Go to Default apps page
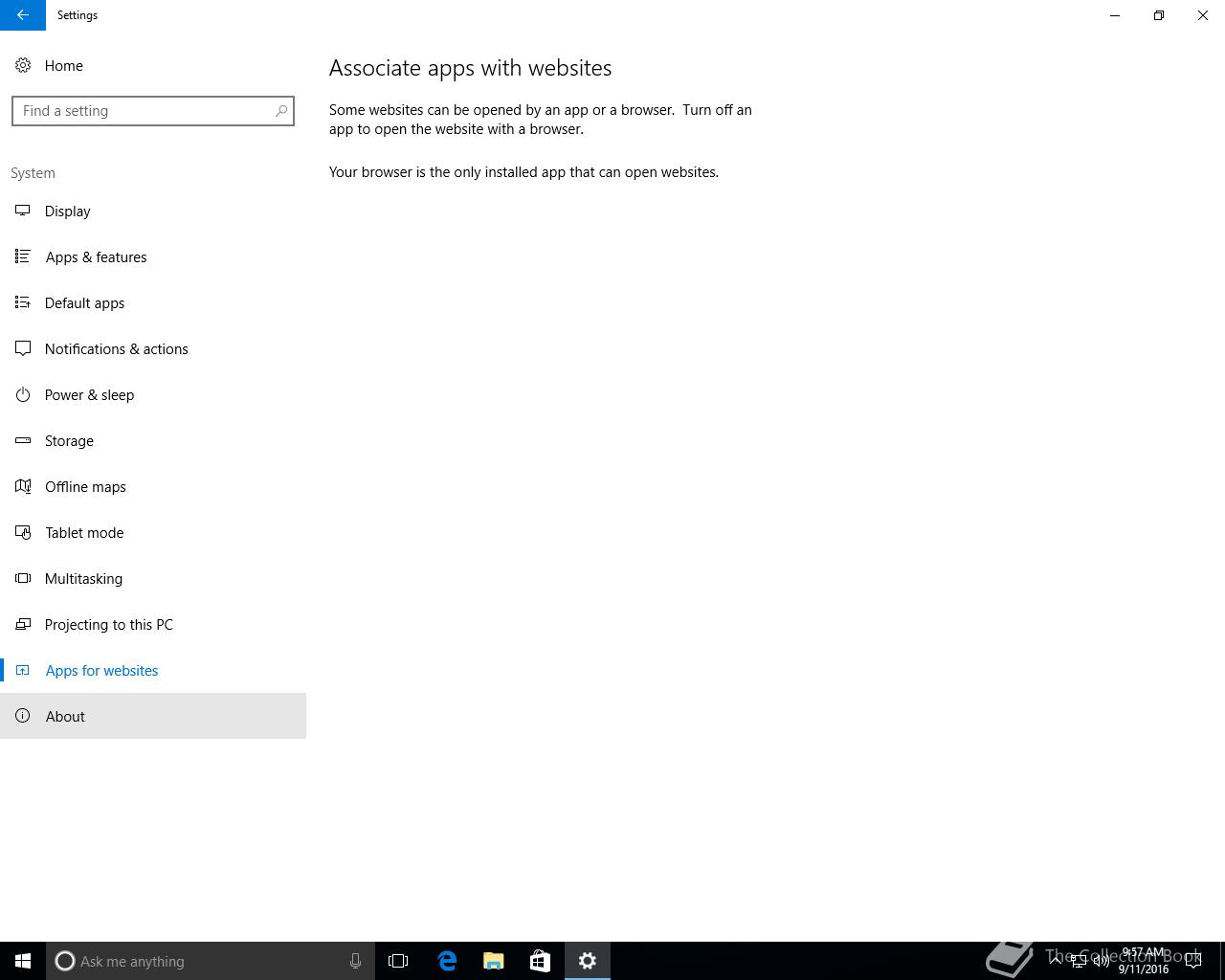Screen dimensions: 1225x980 (x=153, y=302)
